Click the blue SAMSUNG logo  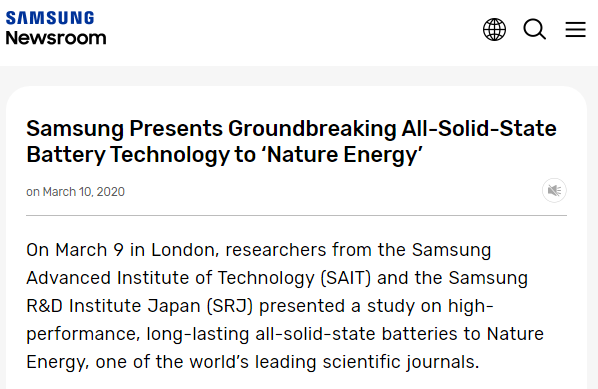(50, 18)
